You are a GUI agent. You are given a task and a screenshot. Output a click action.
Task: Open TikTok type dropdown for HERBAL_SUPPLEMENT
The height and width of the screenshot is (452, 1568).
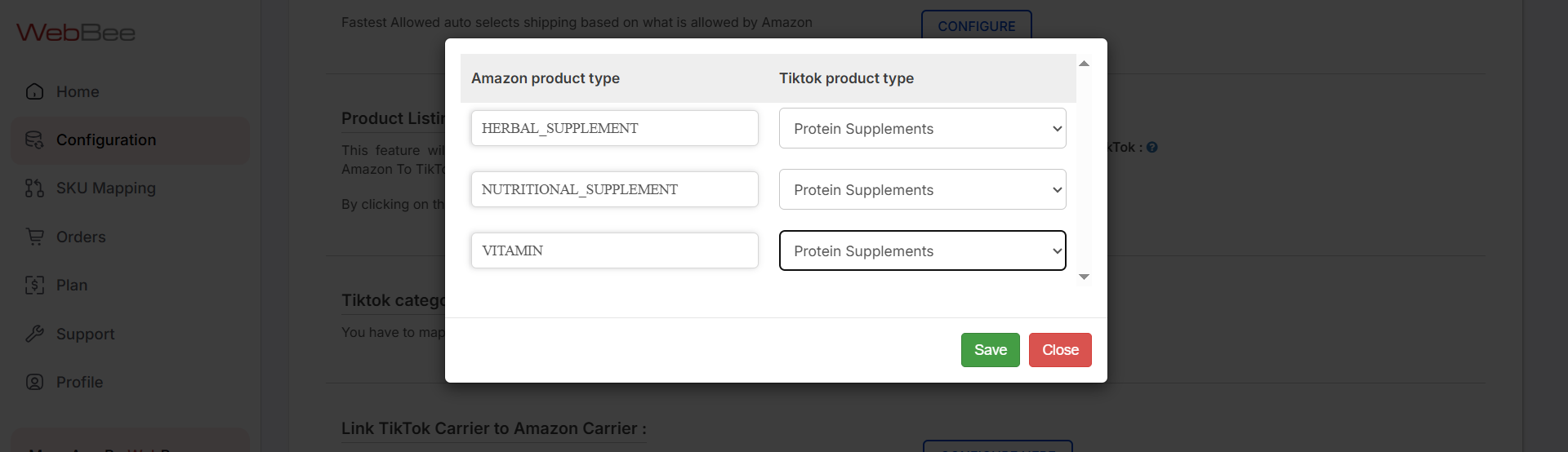(922, 129)
